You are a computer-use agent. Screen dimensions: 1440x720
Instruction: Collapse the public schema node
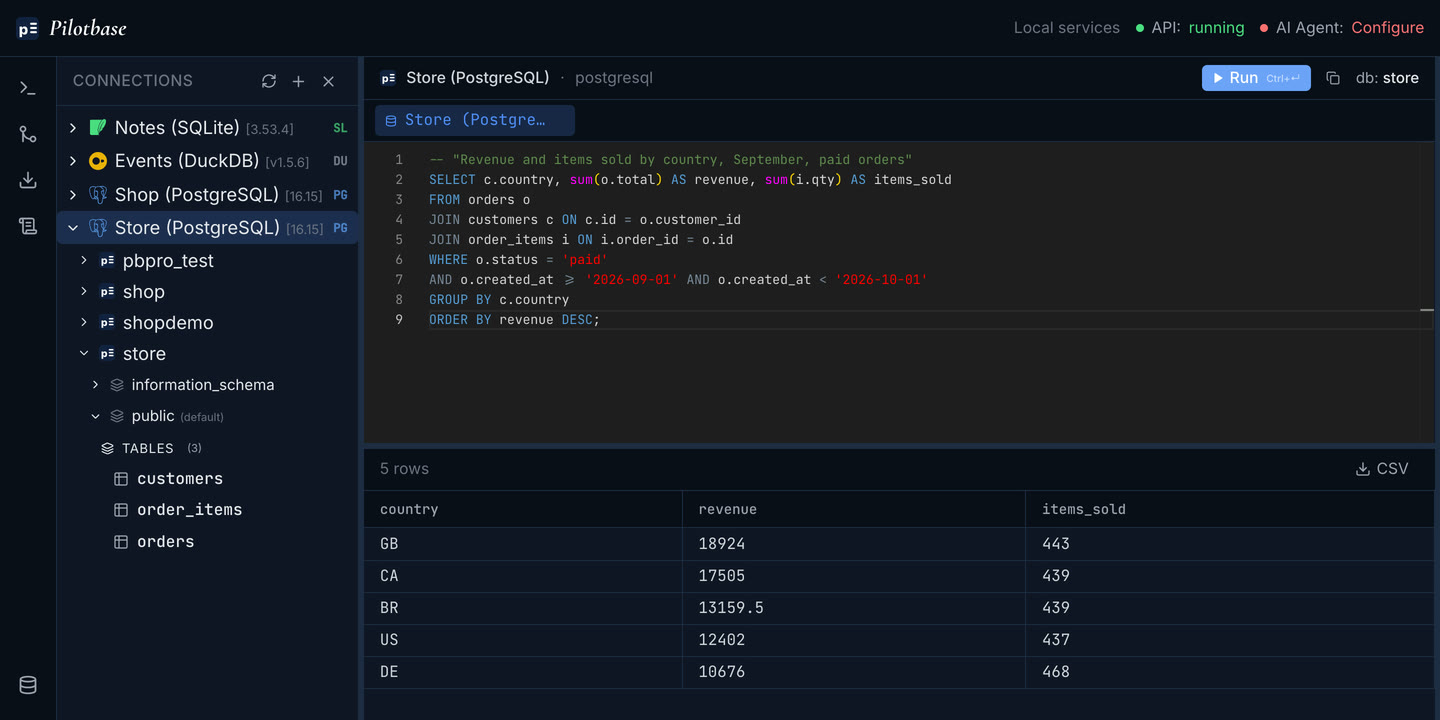[95, 416]
